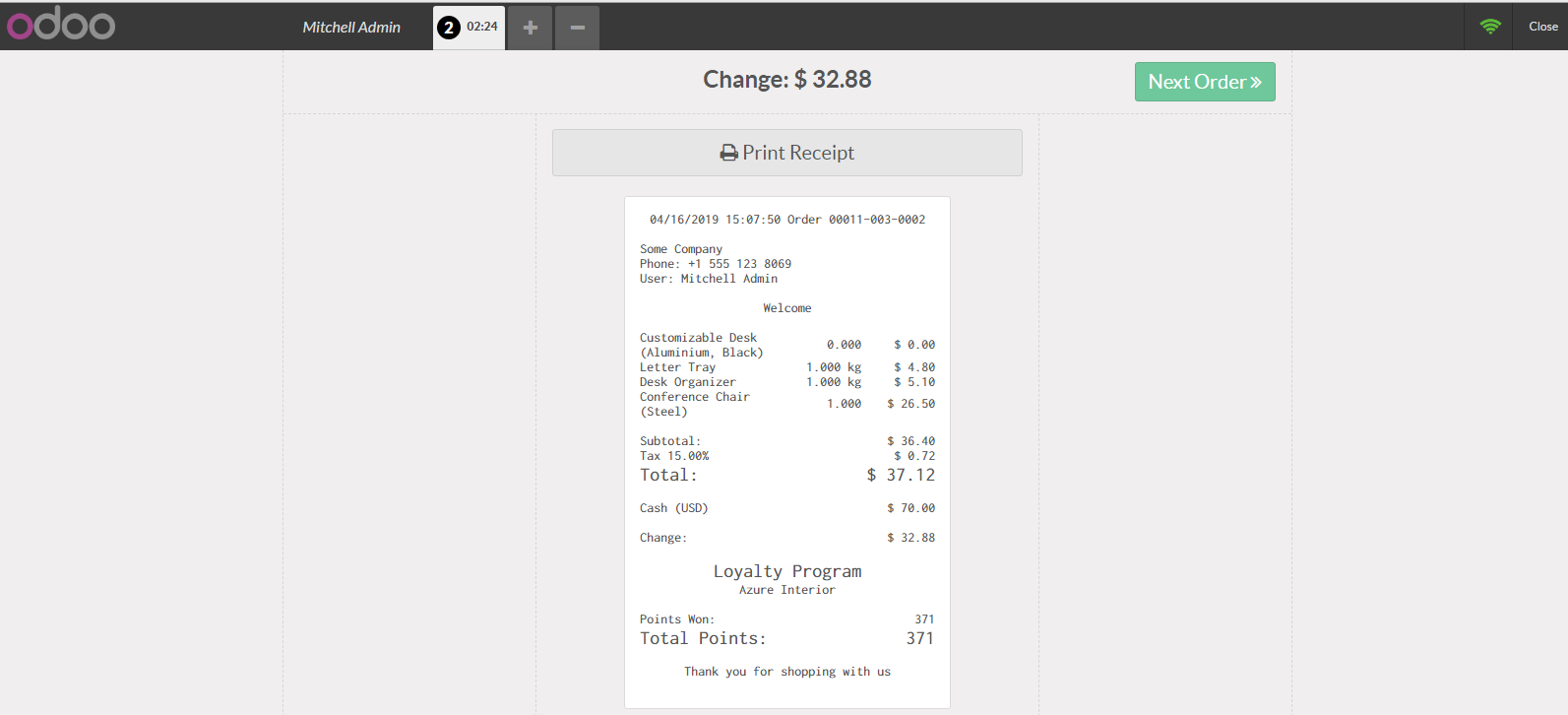1568x715 pixels.
Task: Click the Desk Organizer receipt line
Action: click(x=787, y=382)
